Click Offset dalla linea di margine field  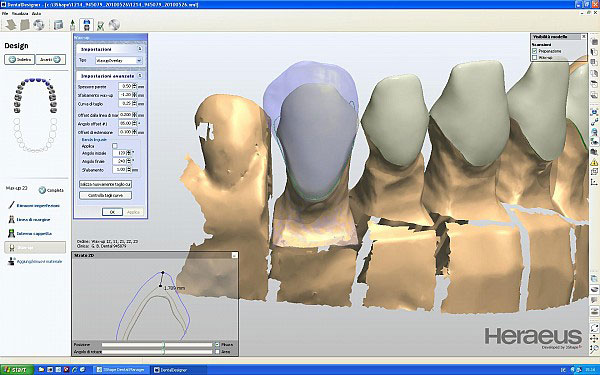pos(125,115)
